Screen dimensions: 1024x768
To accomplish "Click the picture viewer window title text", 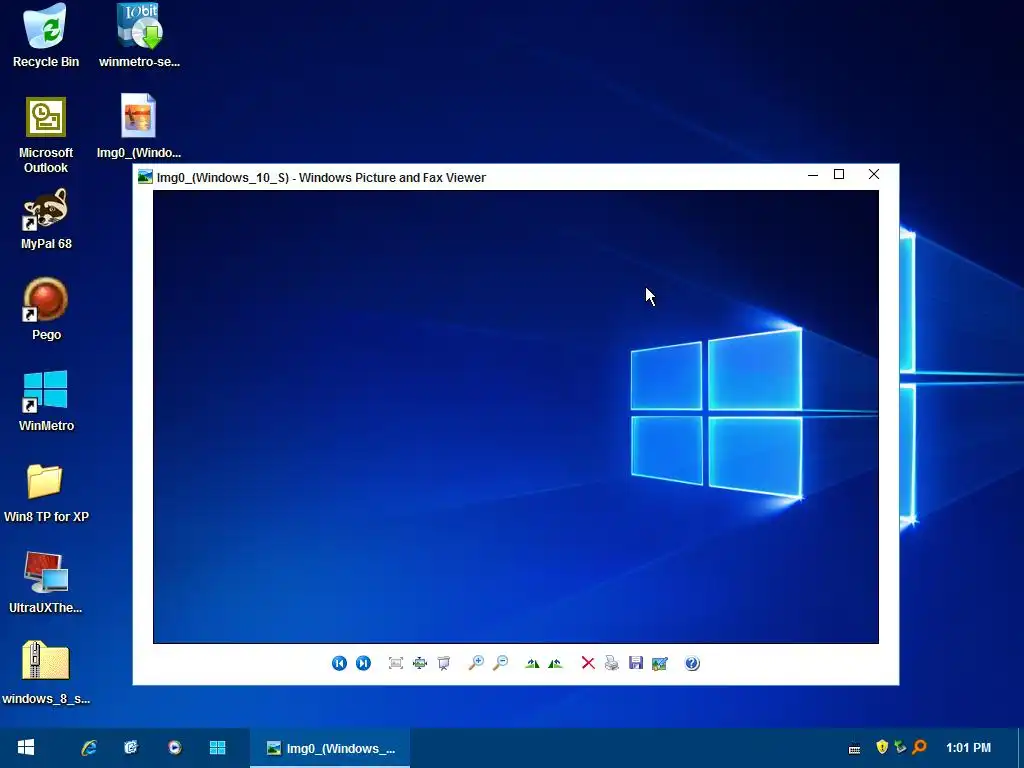I will pyautogui.click(x=321, y=178).
